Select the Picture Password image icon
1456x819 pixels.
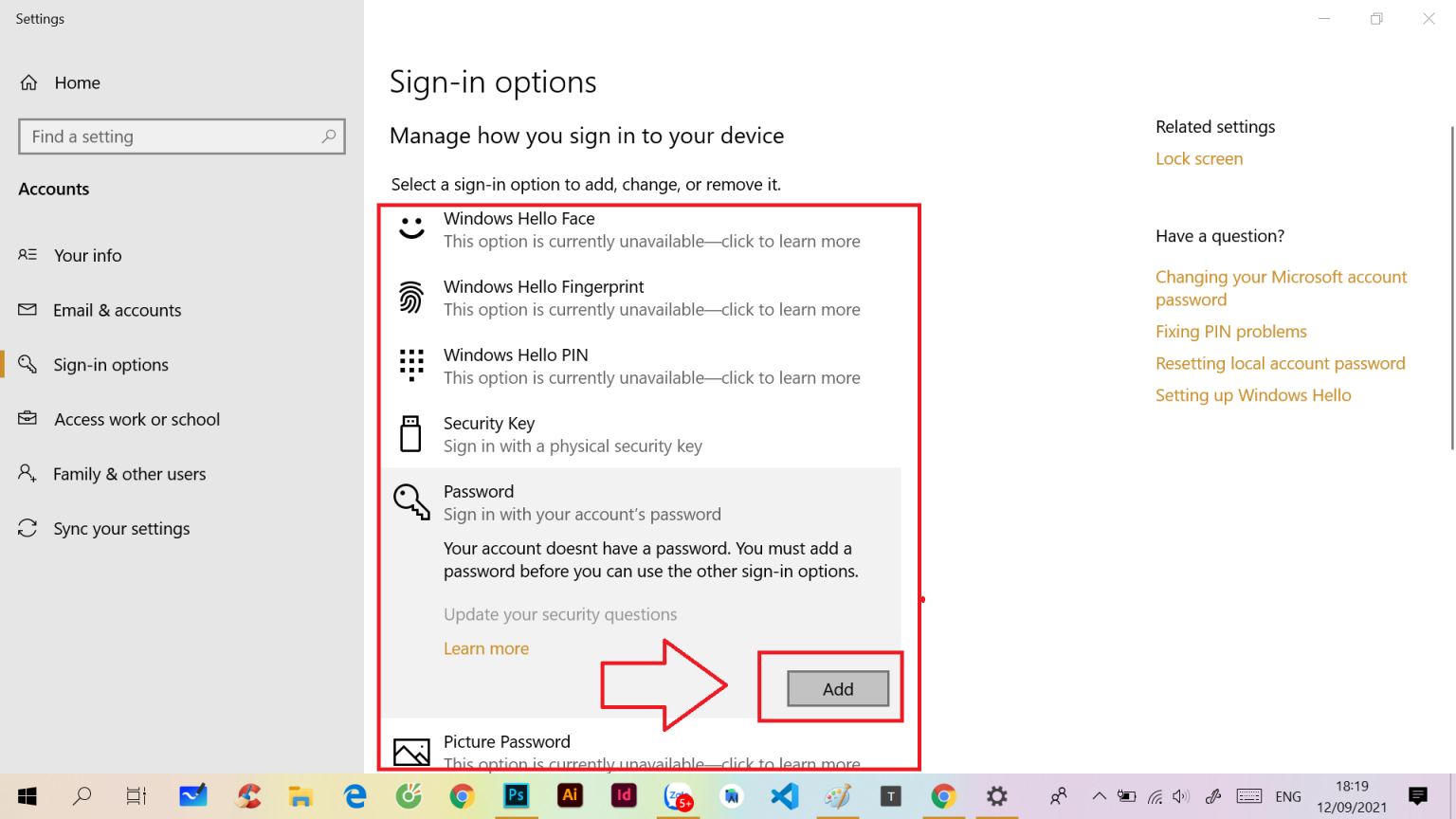[x=411, y=753]
